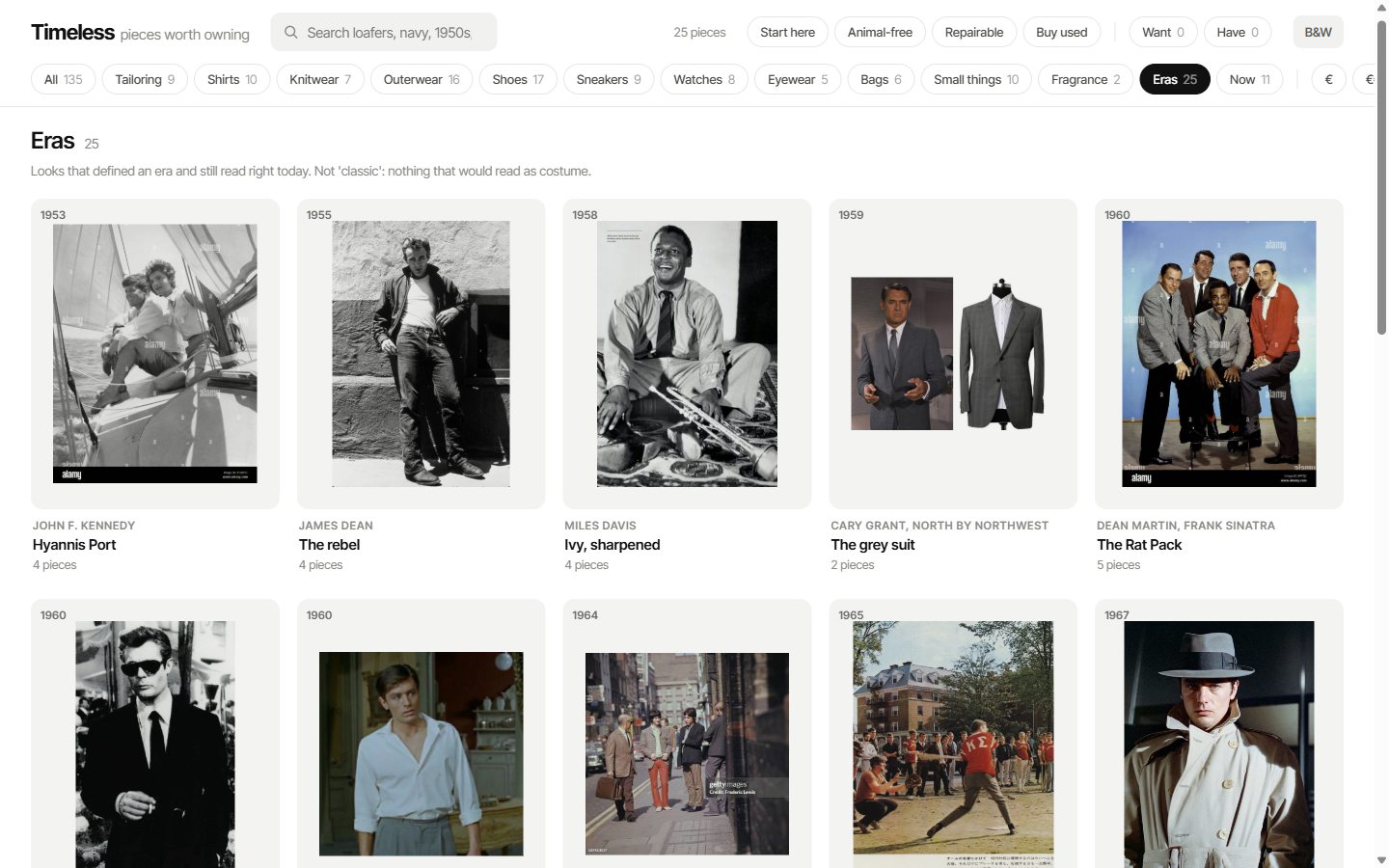This screenshot has width=1389, height=868.
Task: Select the All 135 category tab
Action: coord(64,79)
